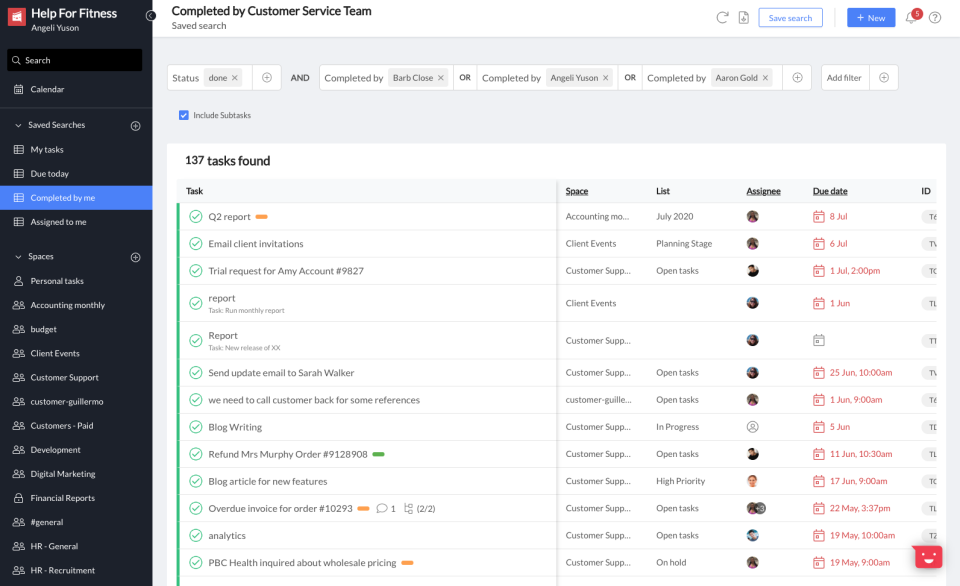960x586 pixels.
Task: Open the notifications bell icon
Action: click(x=910, y=17)
